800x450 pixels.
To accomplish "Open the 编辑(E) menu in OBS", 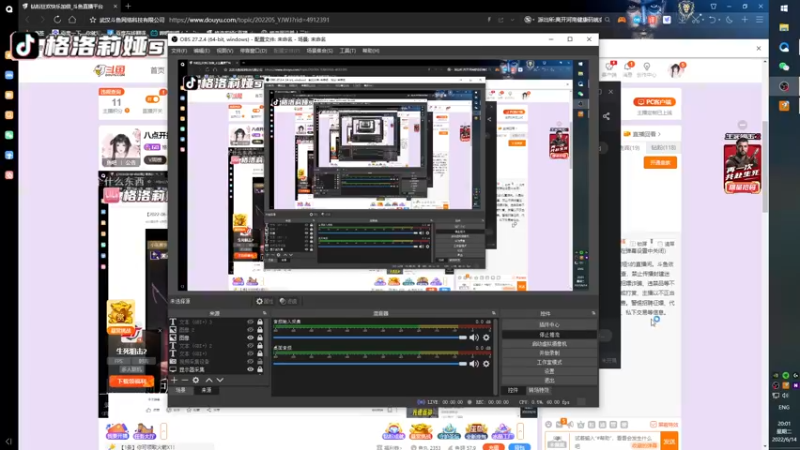I will pos(202,51).
